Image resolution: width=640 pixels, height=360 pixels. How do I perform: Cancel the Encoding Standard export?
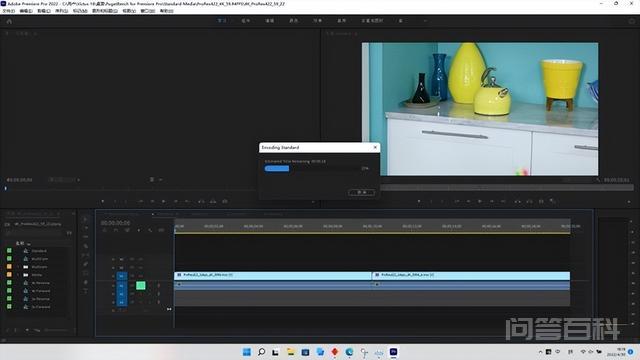(362, 192)
